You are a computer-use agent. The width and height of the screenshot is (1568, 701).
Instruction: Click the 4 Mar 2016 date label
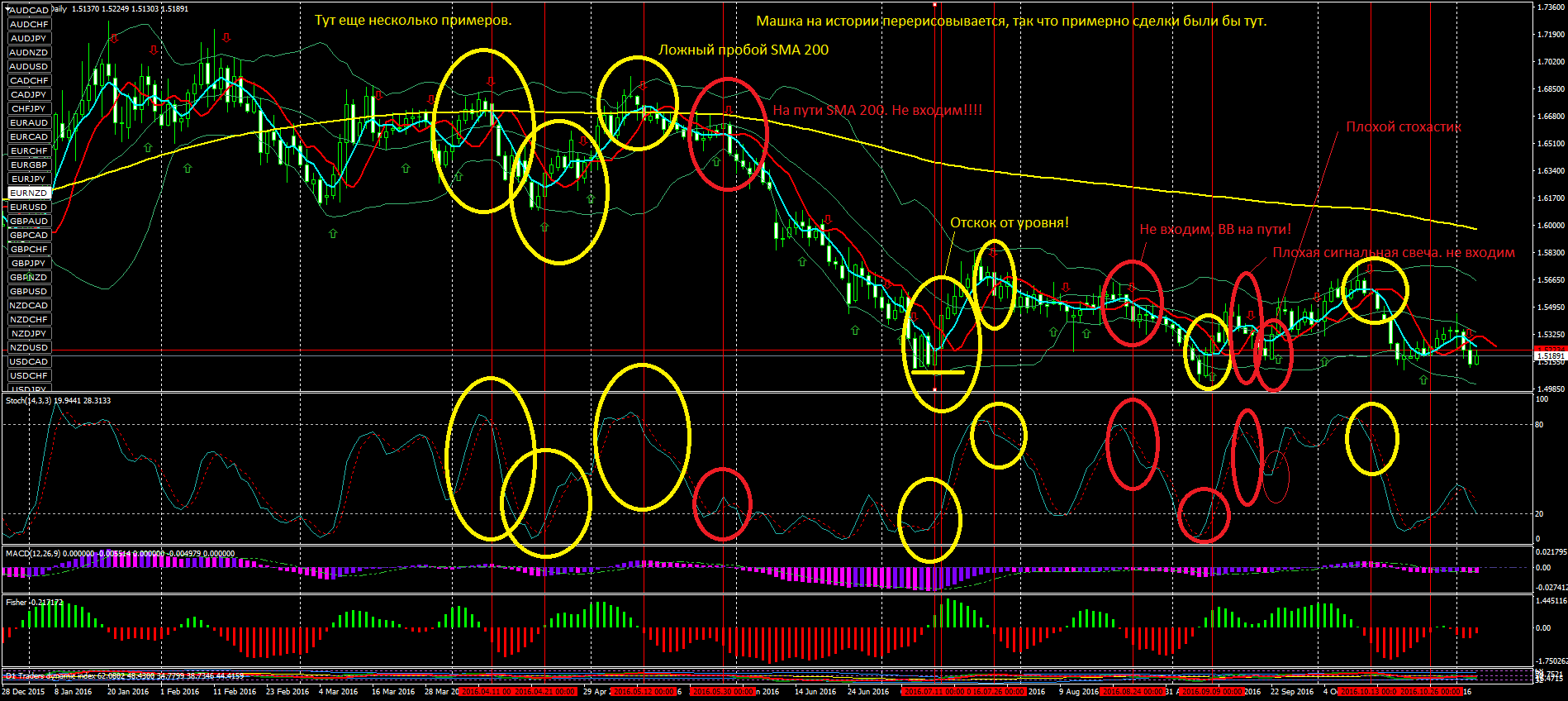click(338, 691)
